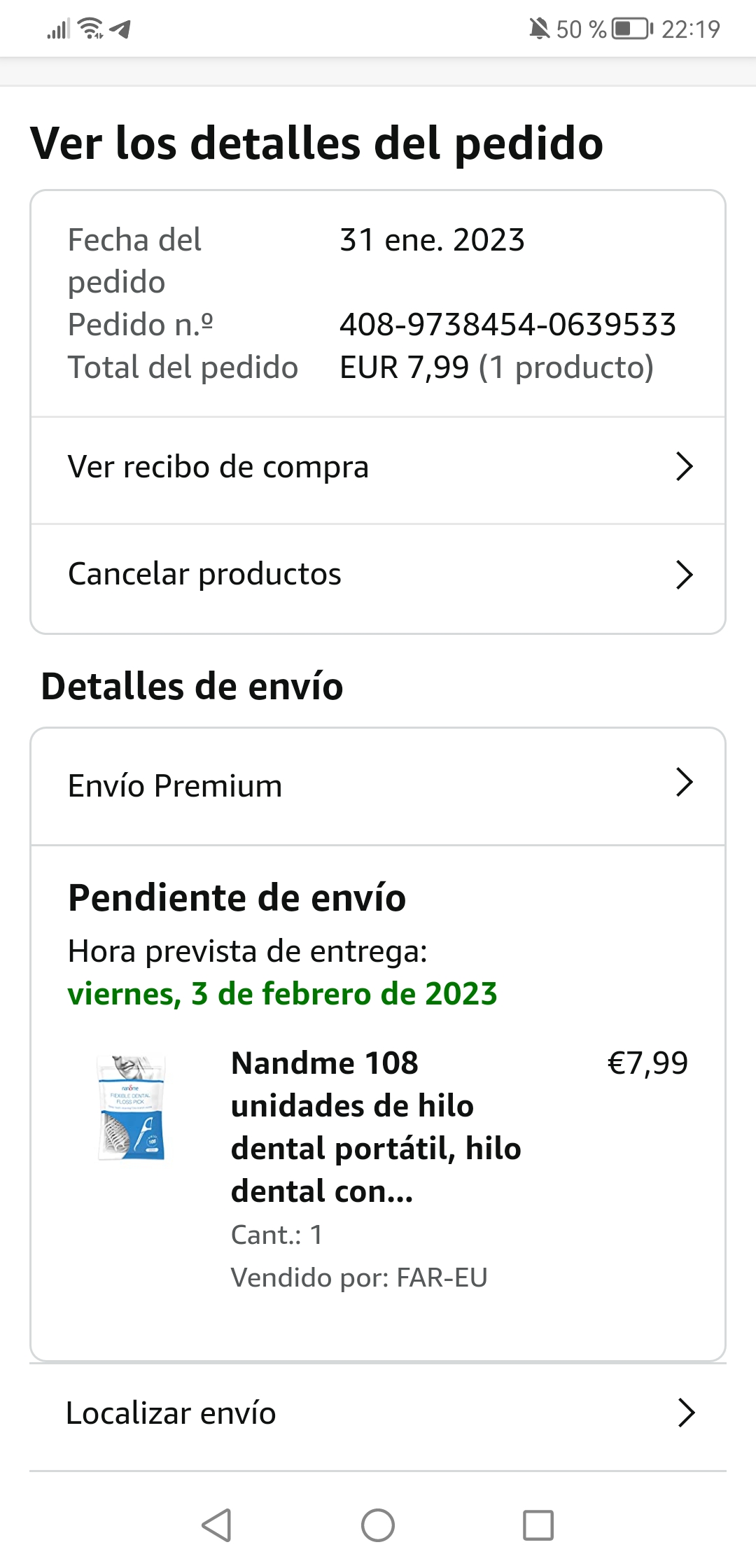Tap order number 408-9738454-0639533
This screenshot has width=756, height=1568.
(x=507, y=324)
